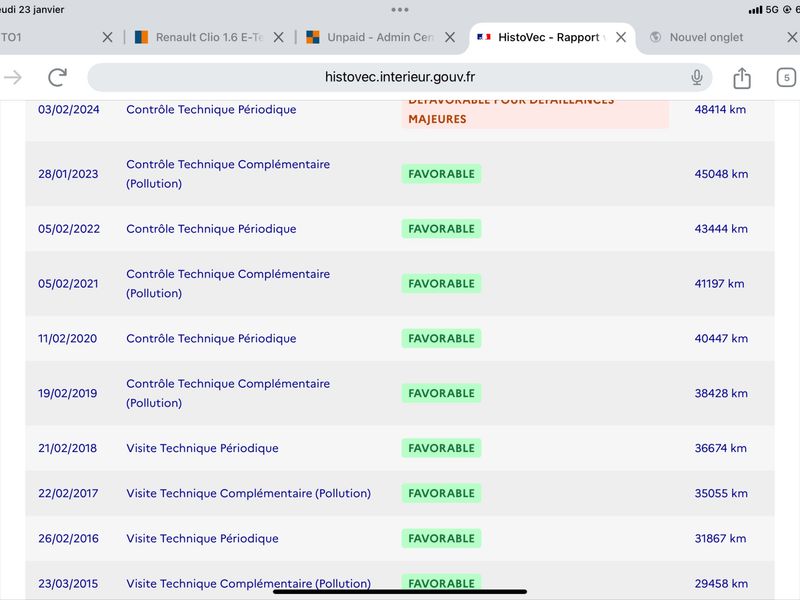The width and height of the screenshot is (800, 600).
Task: Close the Unpaid - Admin Center tab
Action: (x=450, y=37)
